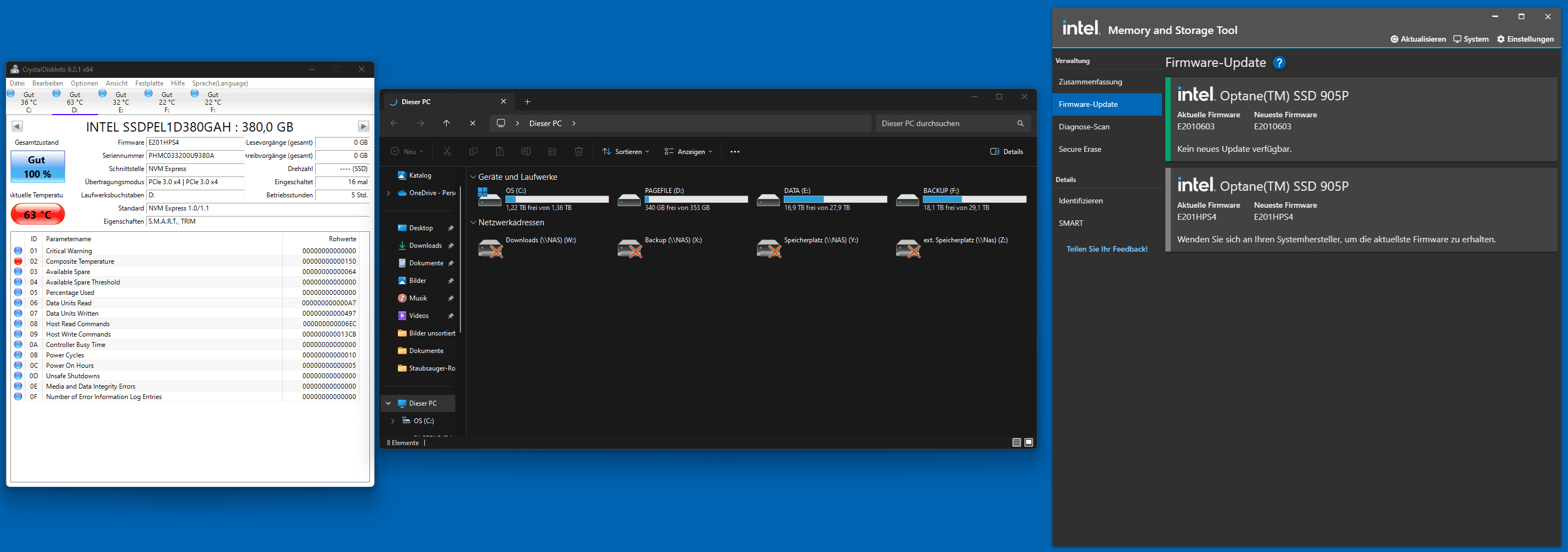The width and height of the screenshot is (1568, 552).
Task: Click the Copy icon in Explorer toolbar
Action: (473, 151)
